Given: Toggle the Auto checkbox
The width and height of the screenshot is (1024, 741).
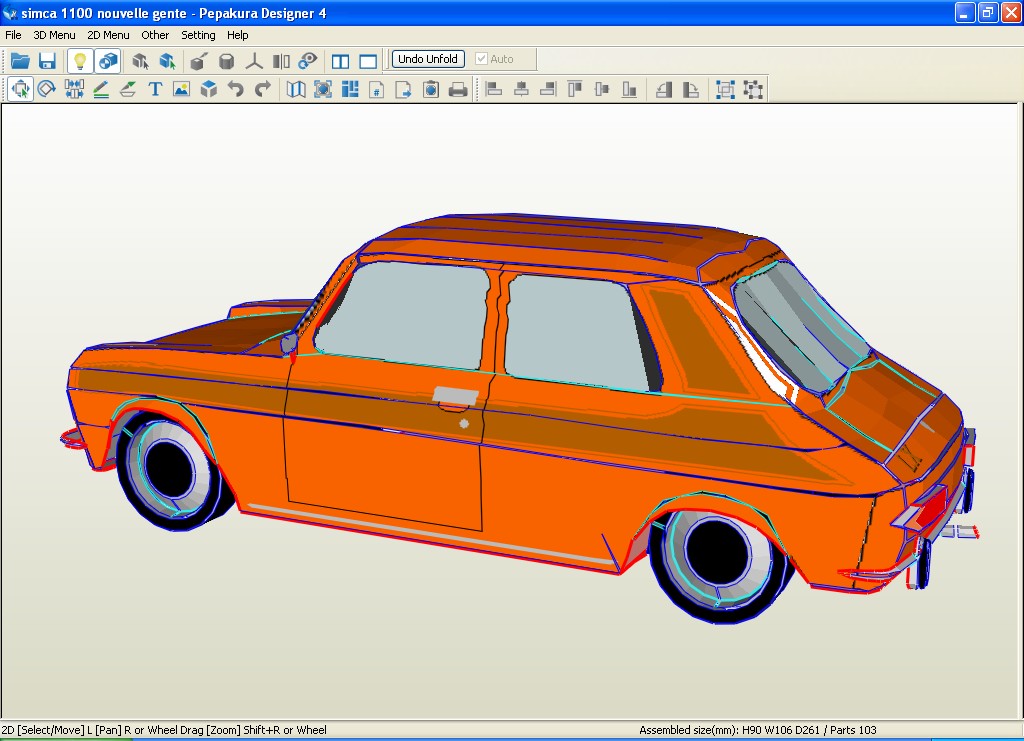Looking at the screenshot, I should (482, 59).
